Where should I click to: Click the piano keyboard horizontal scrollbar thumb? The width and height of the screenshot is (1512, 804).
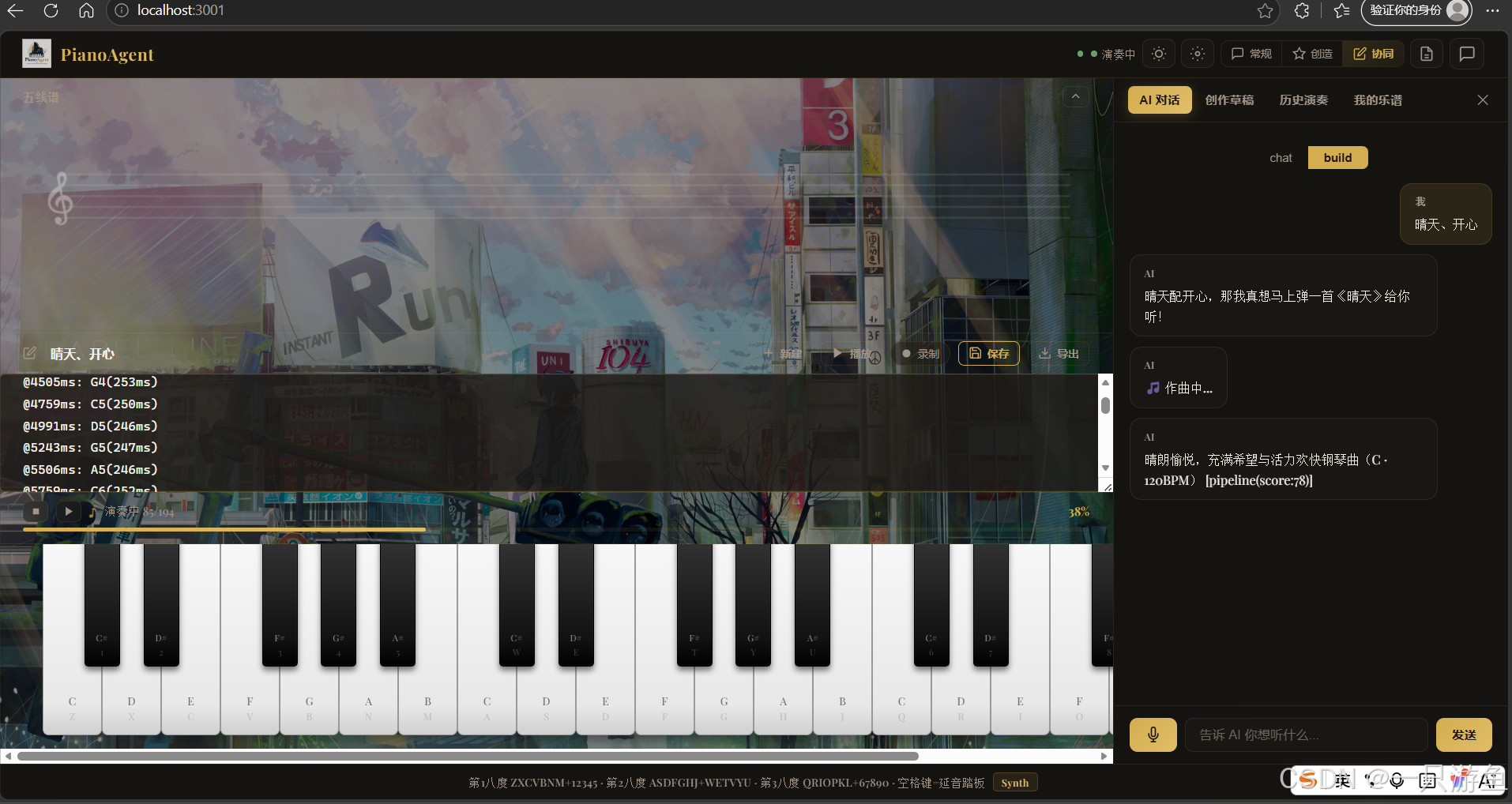468,757
